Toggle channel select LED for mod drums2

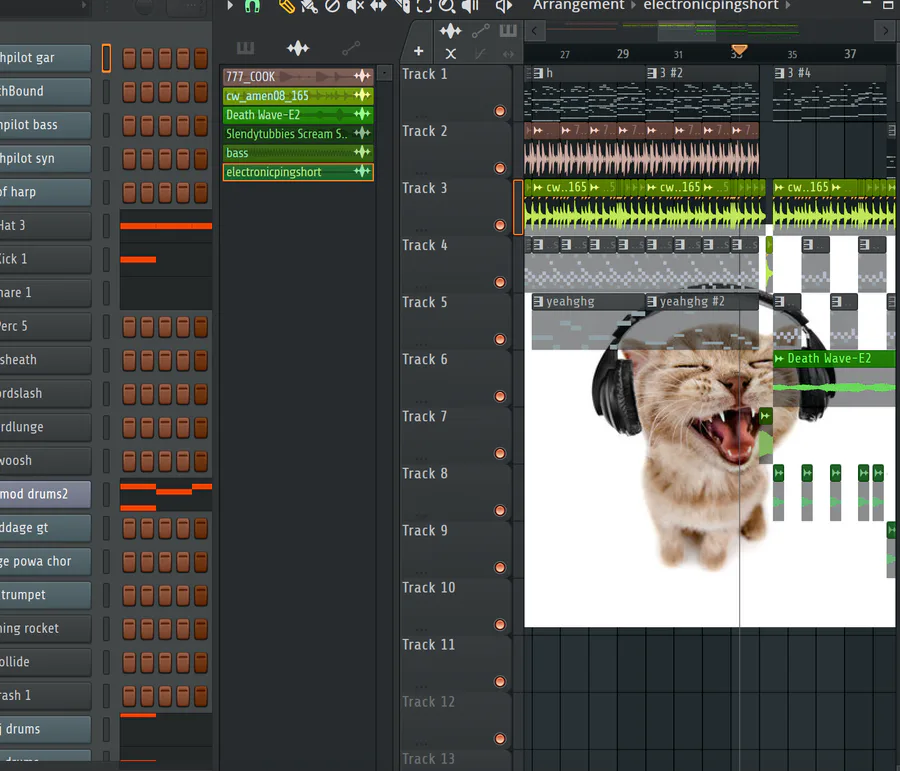point(106,494)
